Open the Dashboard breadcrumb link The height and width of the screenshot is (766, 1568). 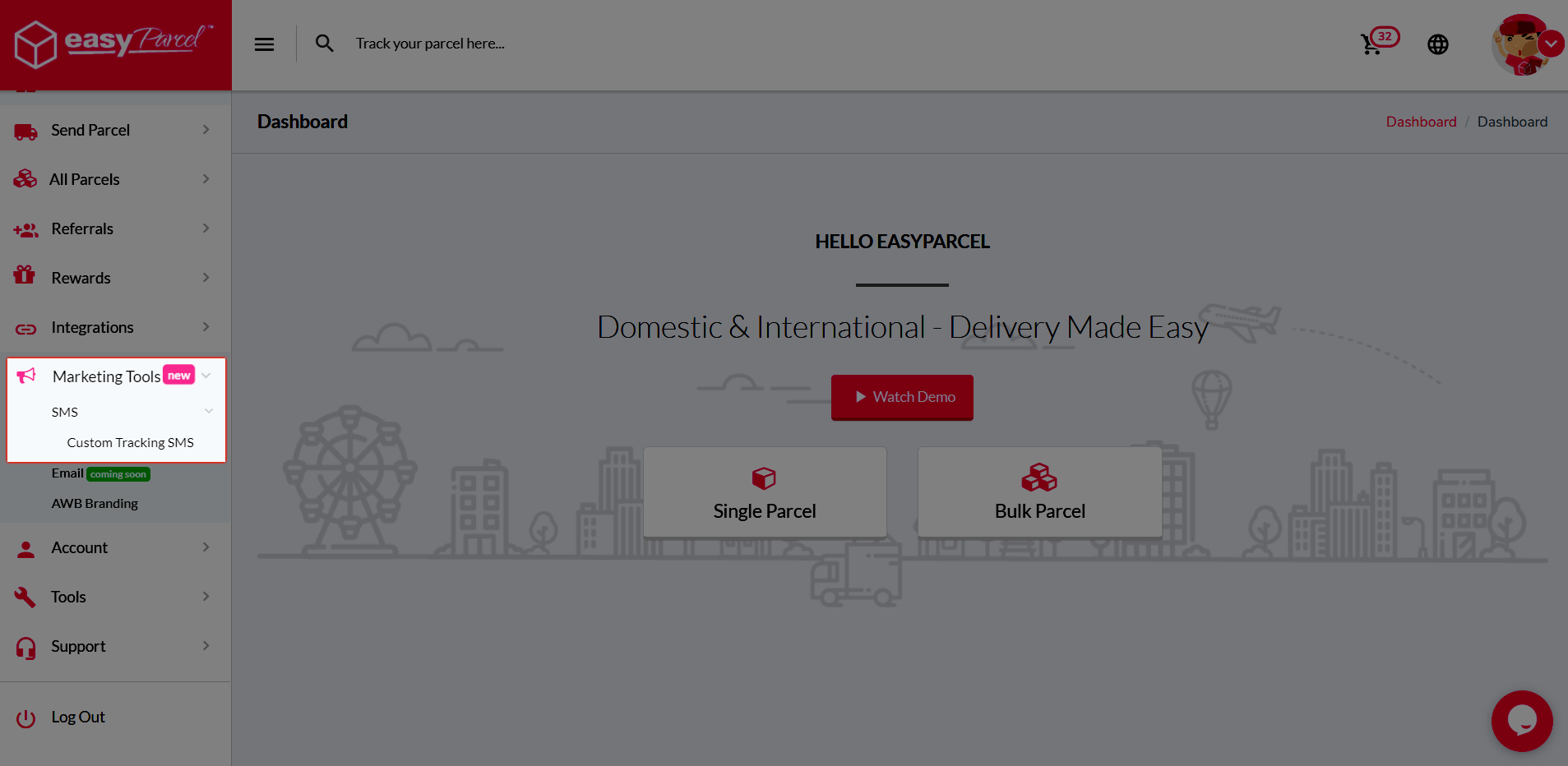tap(1421, 121)
